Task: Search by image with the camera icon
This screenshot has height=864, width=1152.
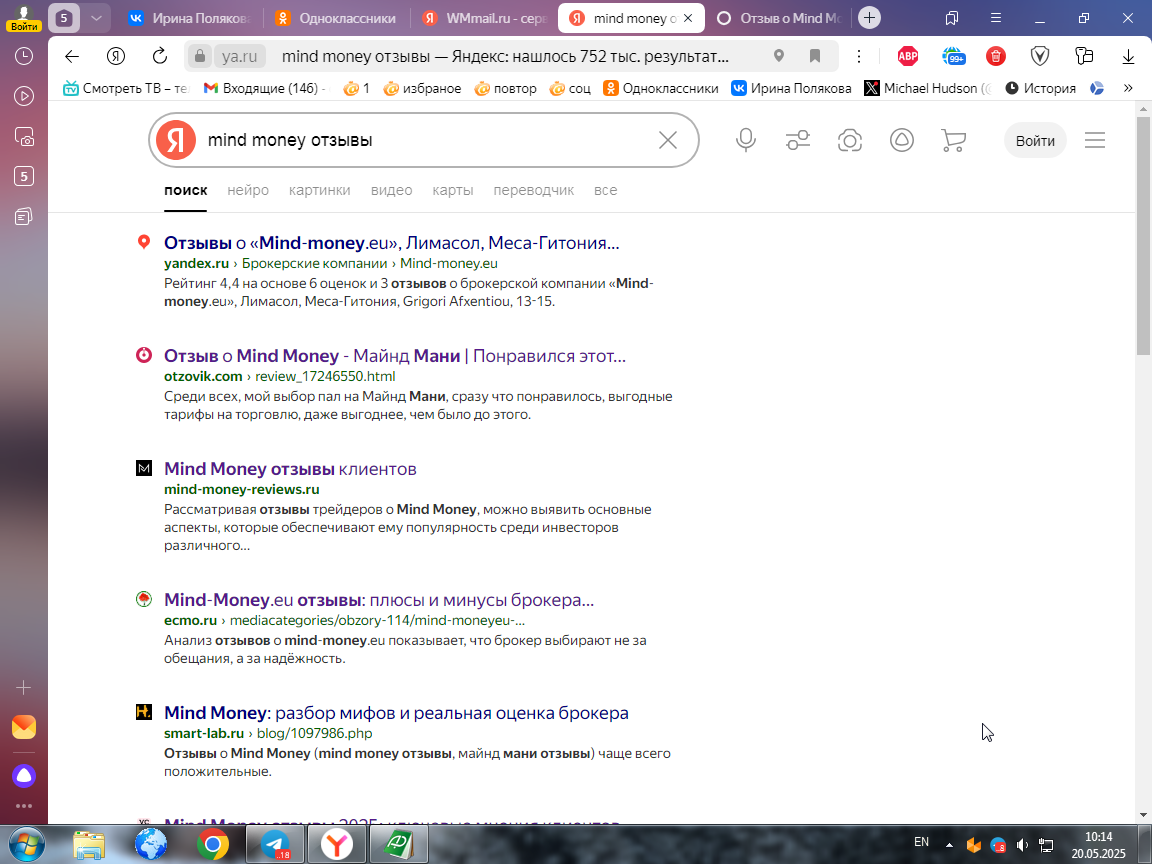Action: 849,140
